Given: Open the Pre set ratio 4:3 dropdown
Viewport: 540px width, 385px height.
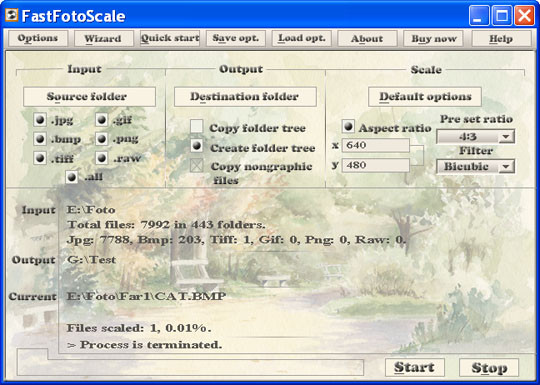Looking at the screenshot, I should [475, 137].
